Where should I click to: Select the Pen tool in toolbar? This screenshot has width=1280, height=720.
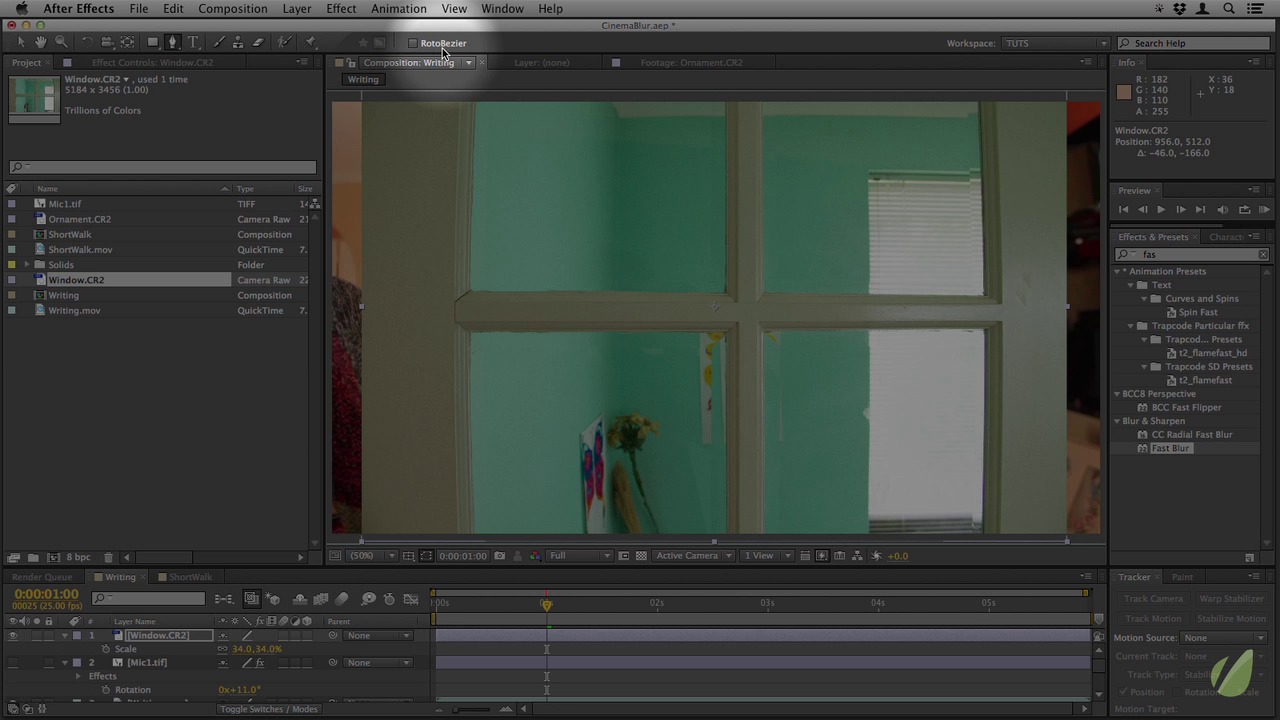coord(173,42)
